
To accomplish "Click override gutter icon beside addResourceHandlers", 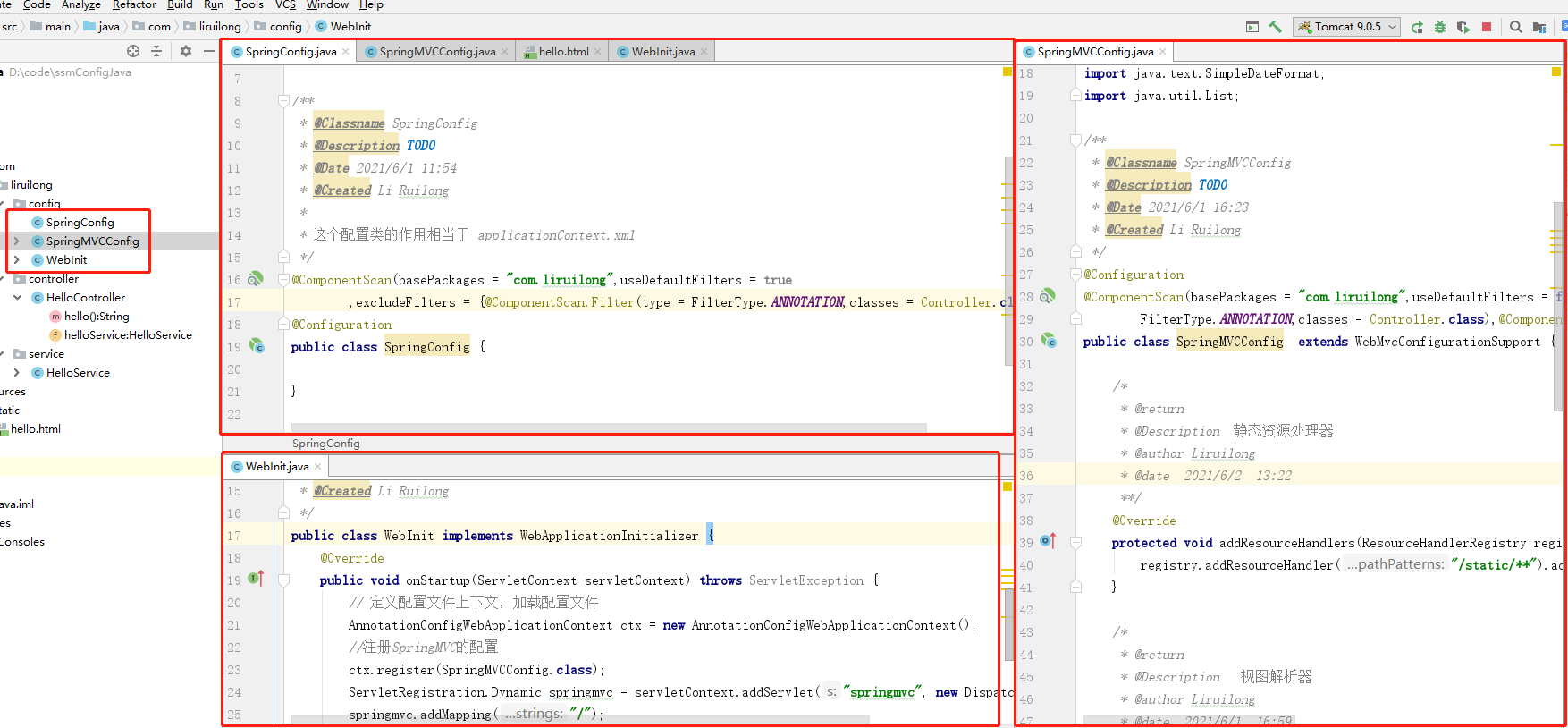I will pyautogui.click(x=1049, y=541).
